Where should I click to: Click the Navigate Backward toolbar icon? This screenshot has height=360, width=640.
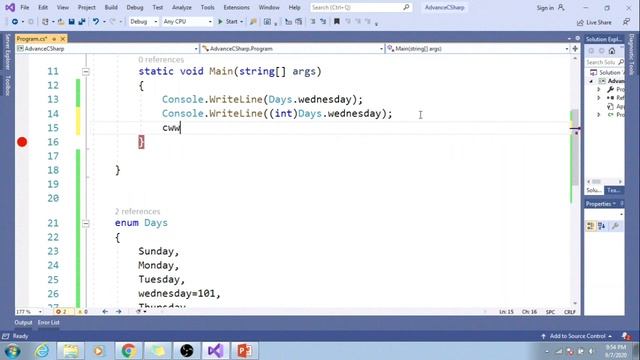[x=15, y=22]
